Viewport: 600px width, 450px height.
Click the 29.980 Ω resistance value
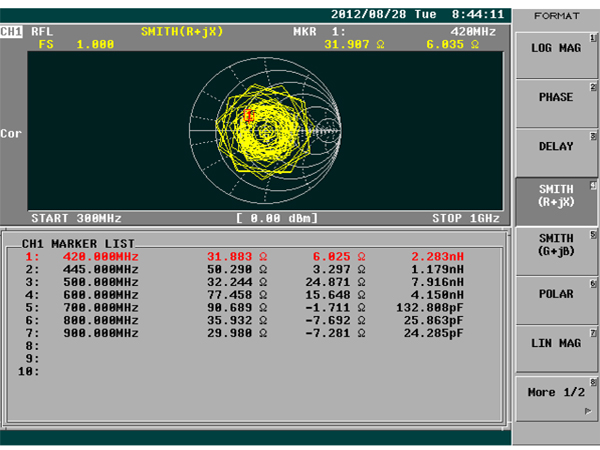coord(237,333)
